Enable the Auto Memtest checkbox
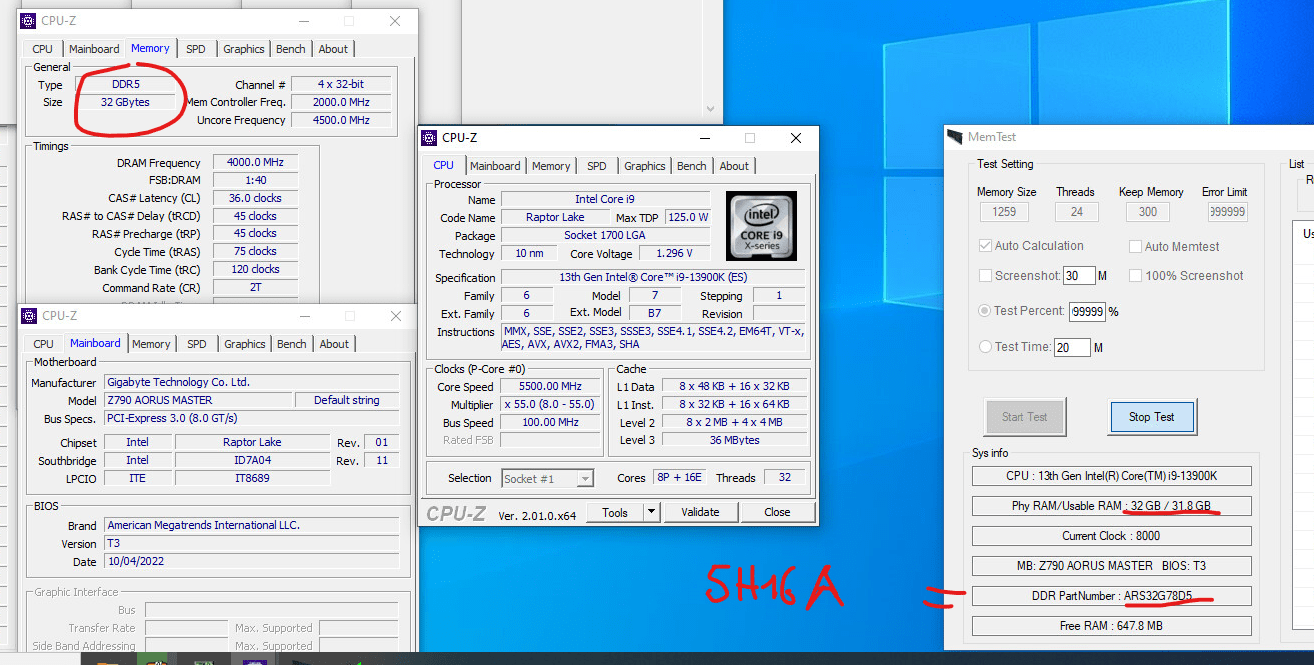Viewport: 1314px width, 665px height. pos(1135,246)
